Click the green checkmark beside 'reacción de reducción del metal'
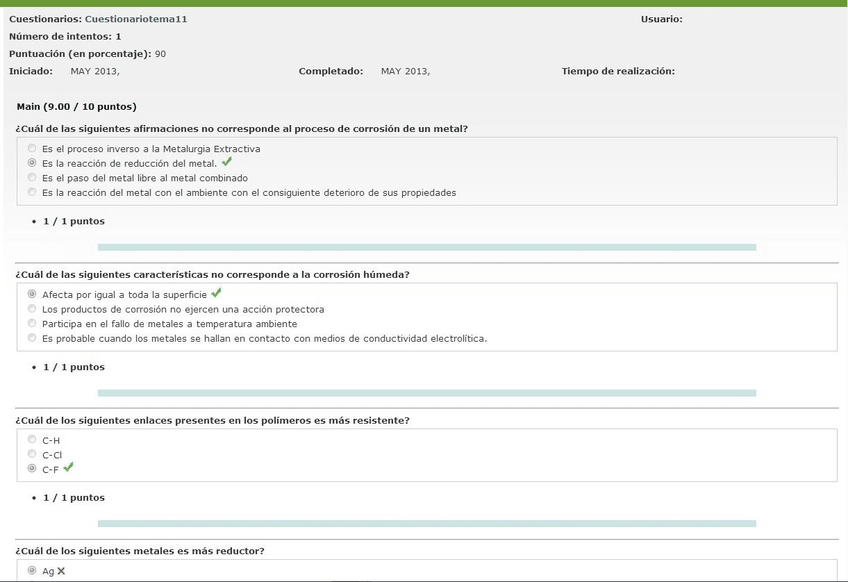The width and height of the screenshot is (848, 582). click(x=227, y=162)
